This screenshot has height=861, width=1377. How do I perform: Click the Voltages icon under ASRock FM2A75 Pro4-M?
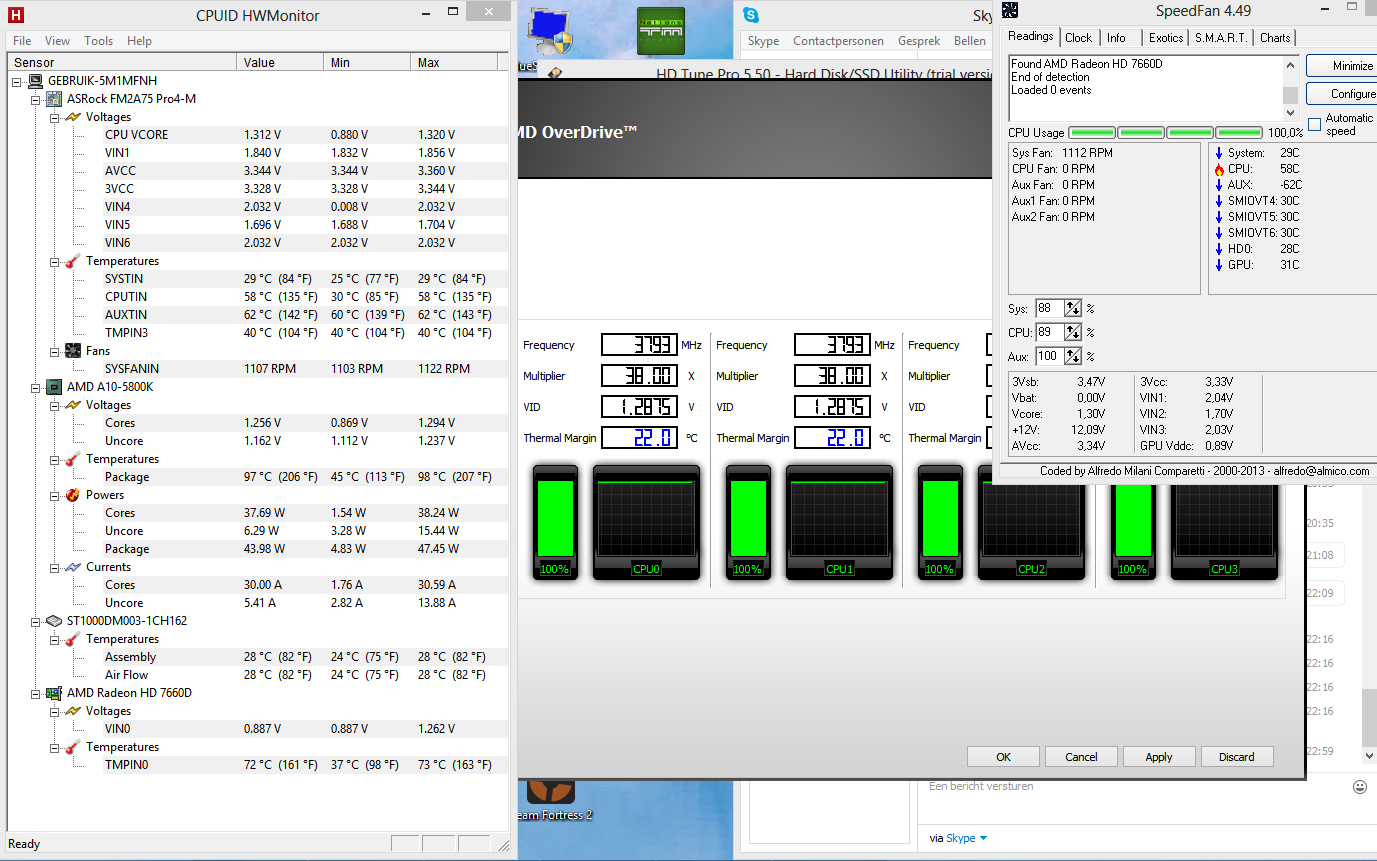point(73,117)
